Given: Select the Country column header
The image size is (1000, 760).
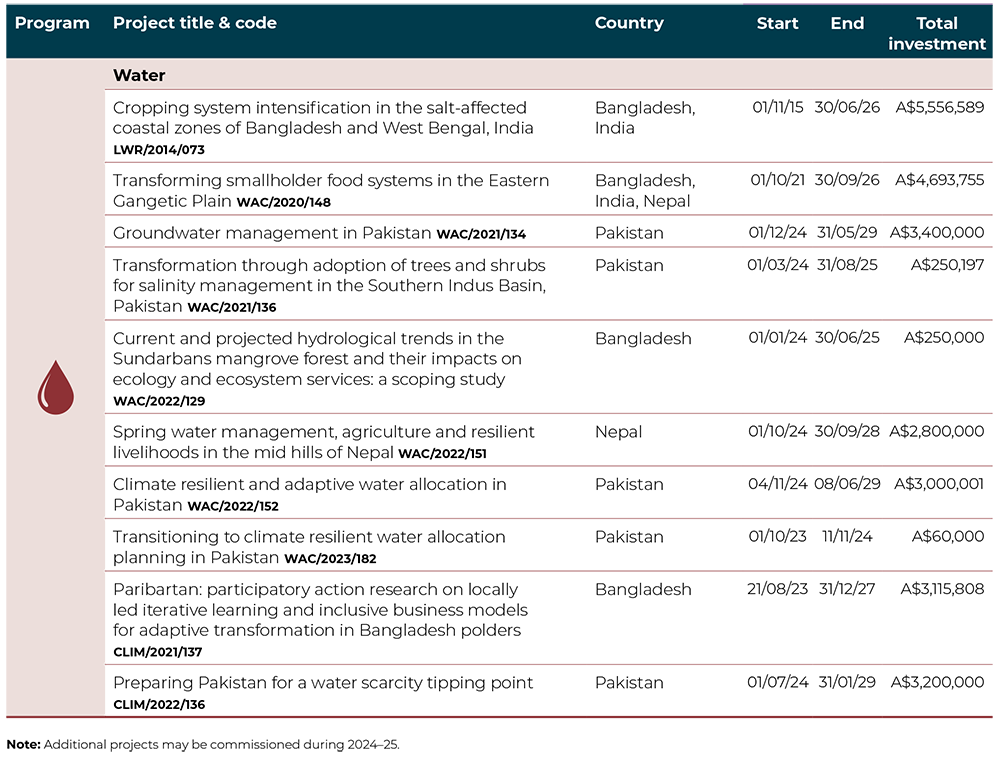Looking at the screenshot, I should coord(628,23).
